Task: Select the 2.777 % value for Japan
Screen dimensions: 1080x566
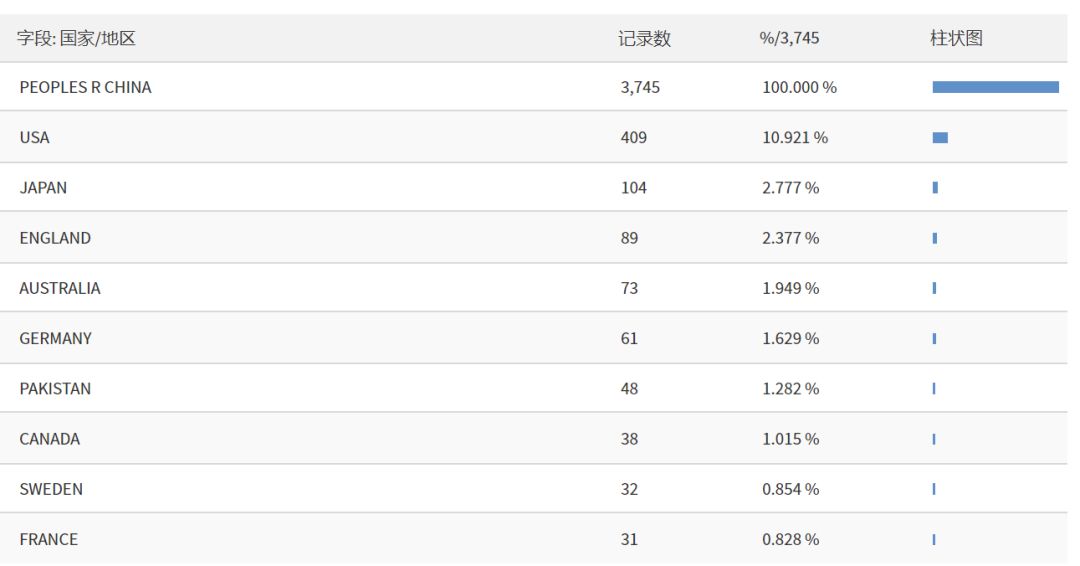Action: 790,188
